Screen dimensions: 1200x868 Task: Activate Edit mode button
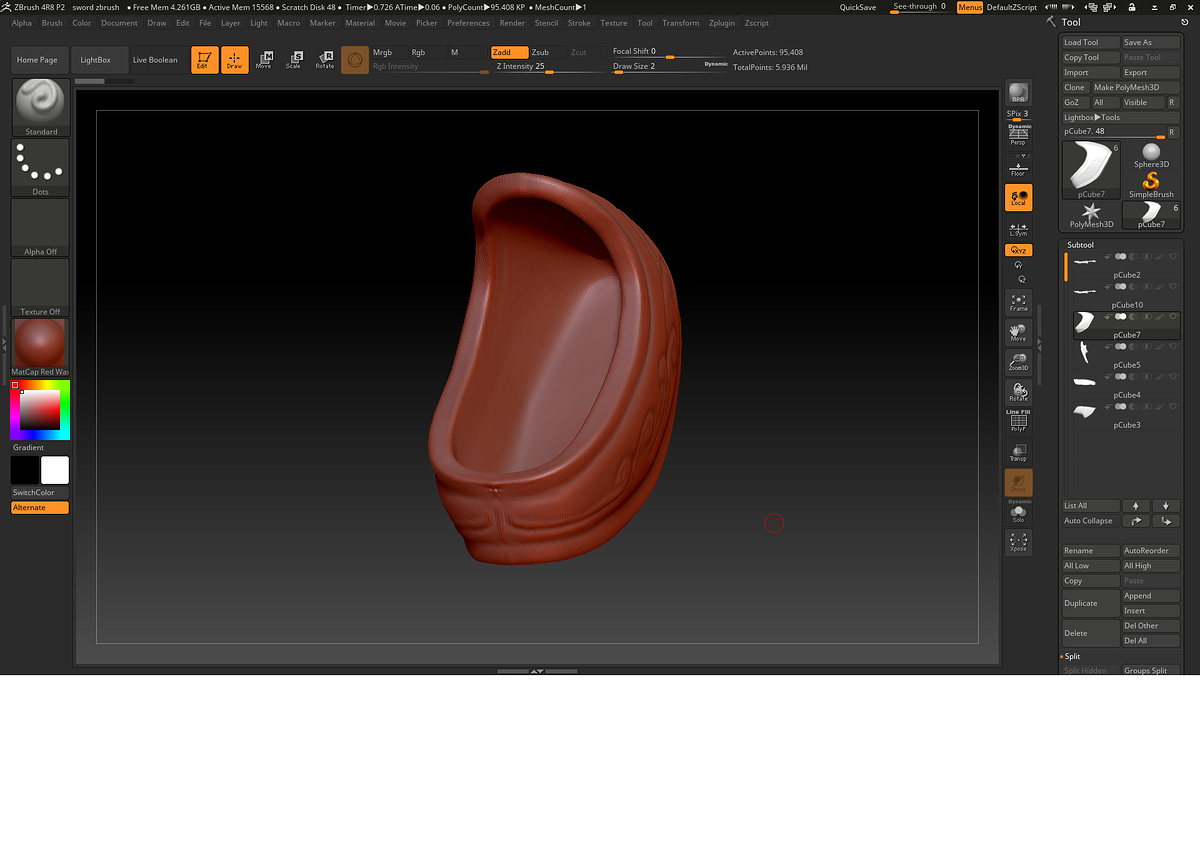pos(204,60)
